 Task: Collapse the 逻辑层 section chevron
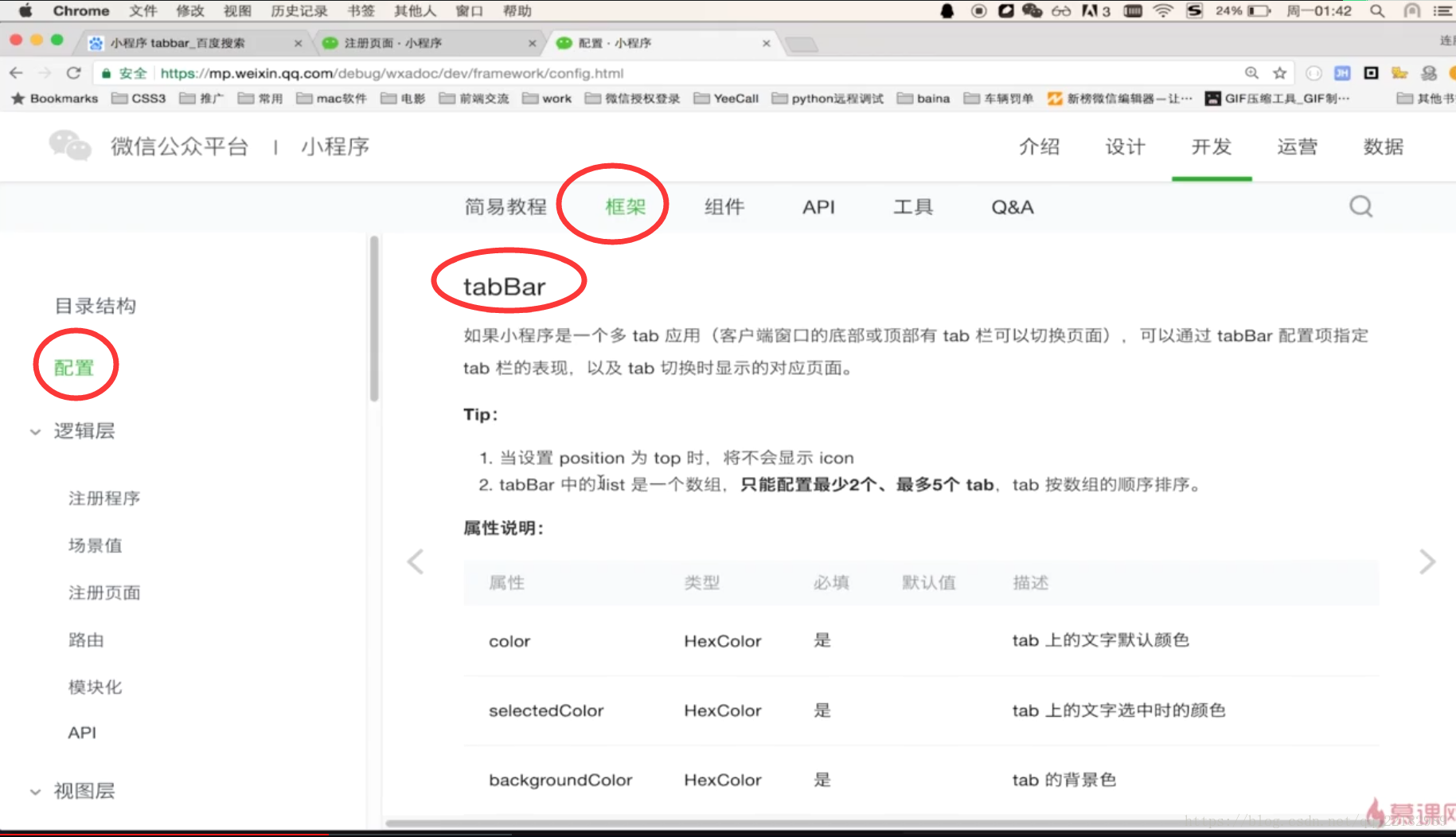[35, 432]
